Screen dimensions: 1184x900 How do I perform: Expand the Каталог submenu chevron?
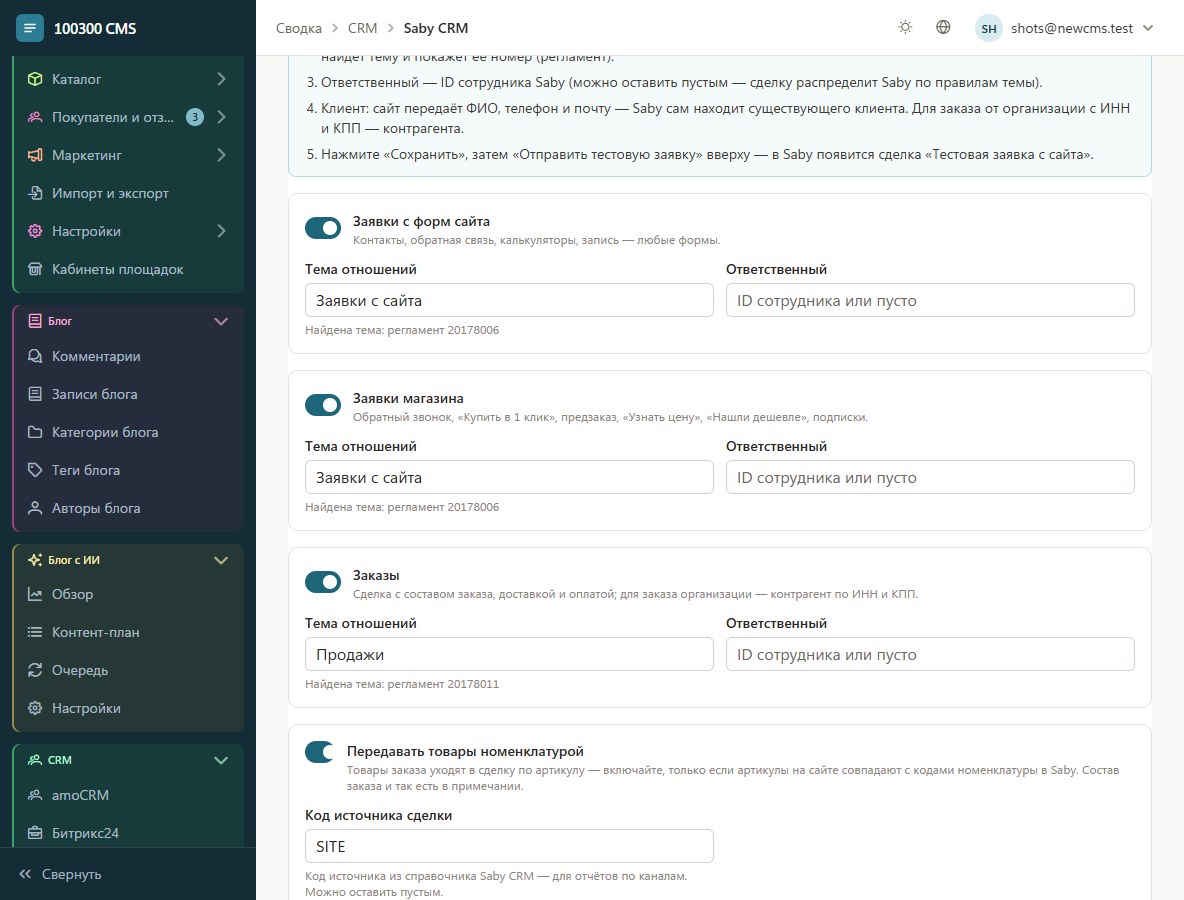point(221,79)
